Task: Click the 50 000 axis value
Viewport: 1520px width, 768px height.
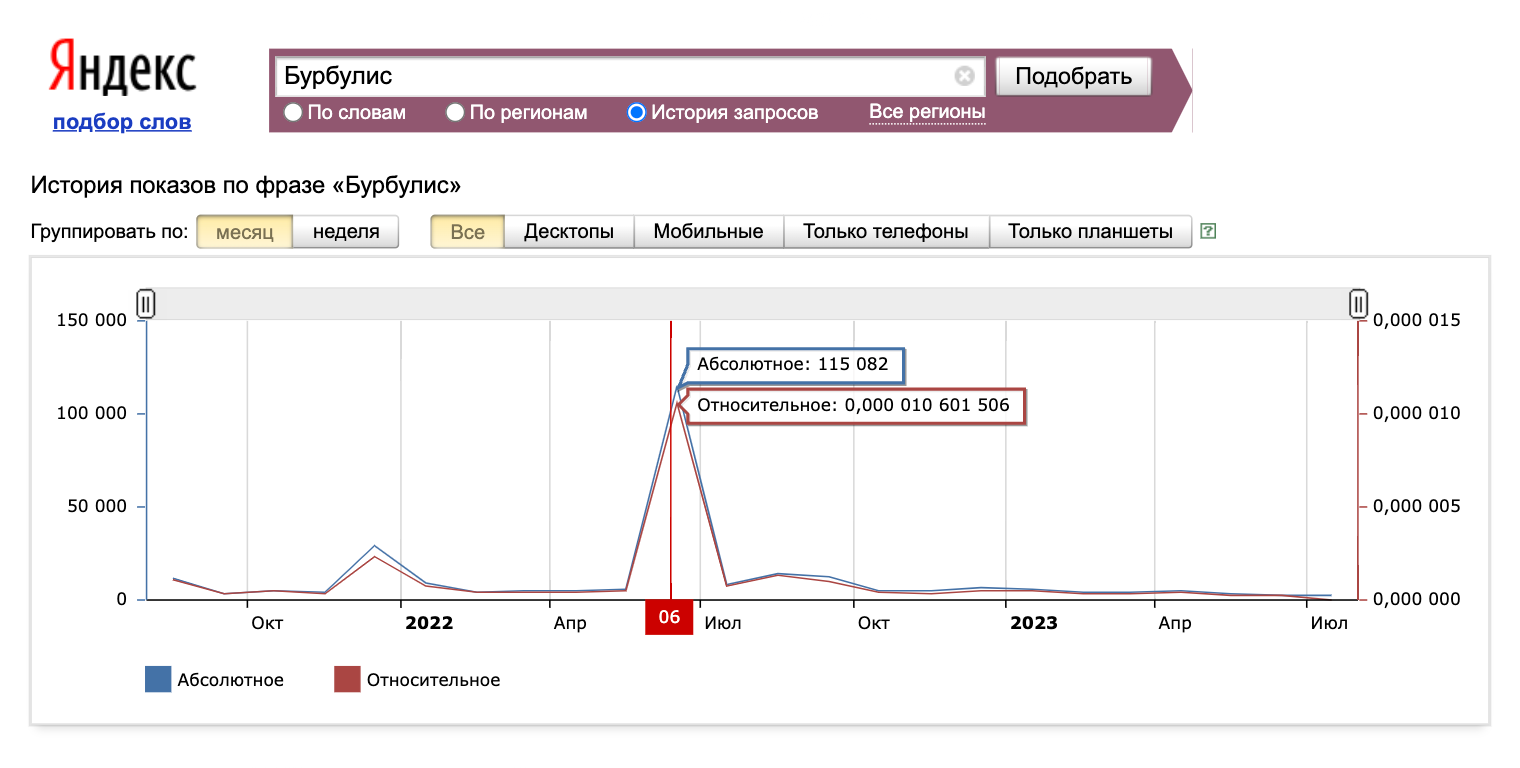Action: 99,506
